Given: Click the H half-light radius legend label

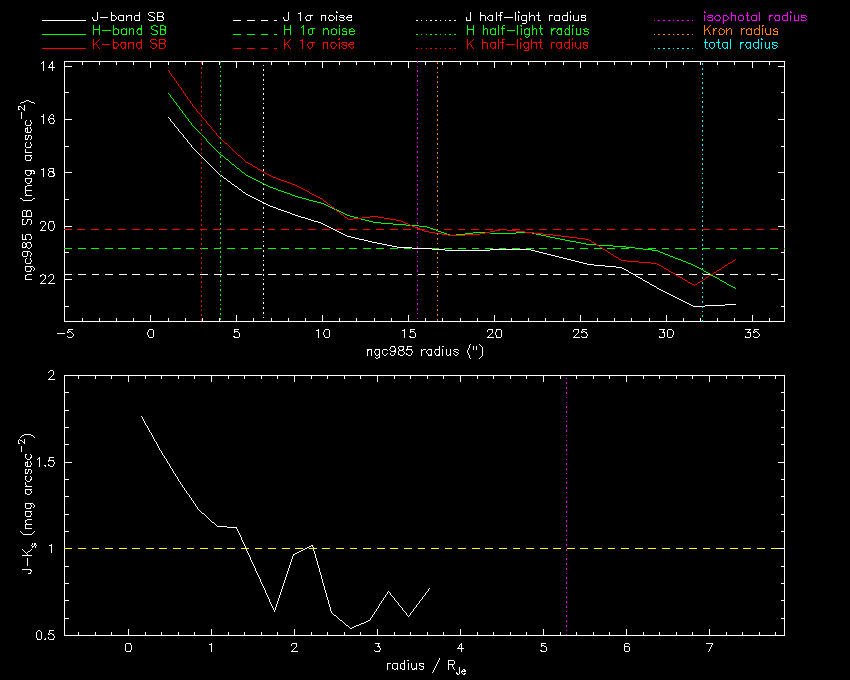Looking at the screenshot, I should tap(526, 31).
